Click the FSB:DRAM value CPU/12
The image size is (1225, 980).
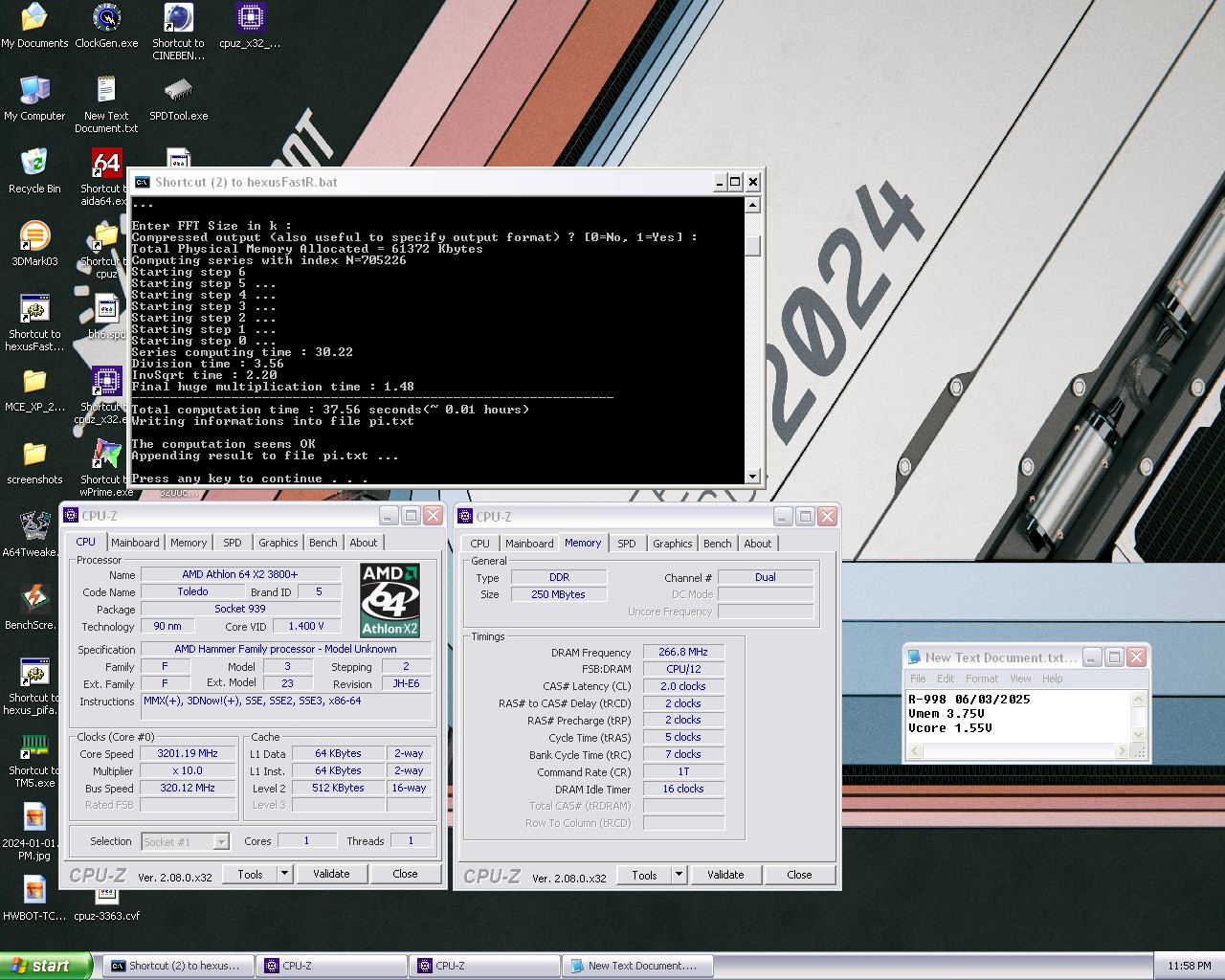(x=683, y=669)
